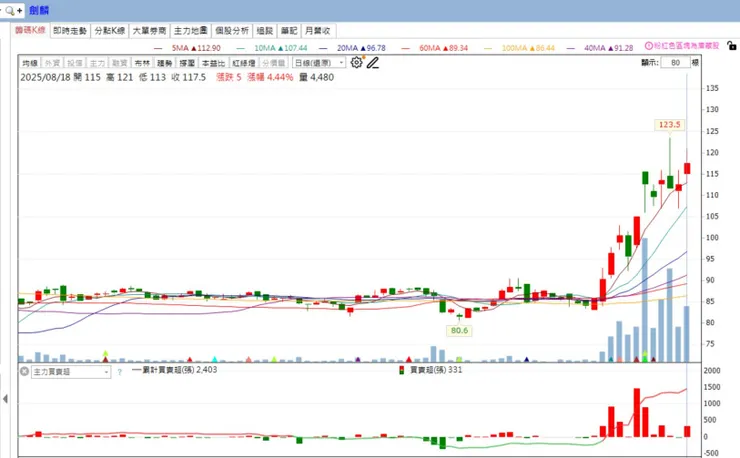The height and width of the screenshot is (458, 740).
Task: Click the 量 4,480 volume value
Action: [x=316, y=77]
